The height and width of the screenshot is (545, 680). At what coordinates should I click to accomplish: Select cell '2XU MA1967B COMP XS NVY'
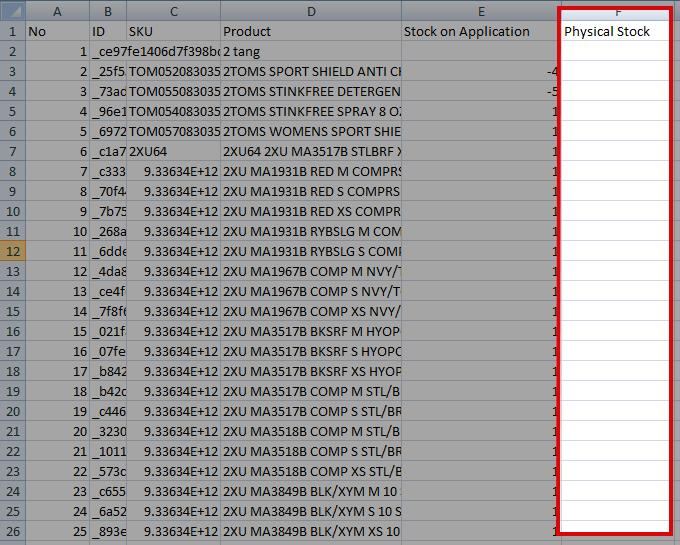[311, 311]
